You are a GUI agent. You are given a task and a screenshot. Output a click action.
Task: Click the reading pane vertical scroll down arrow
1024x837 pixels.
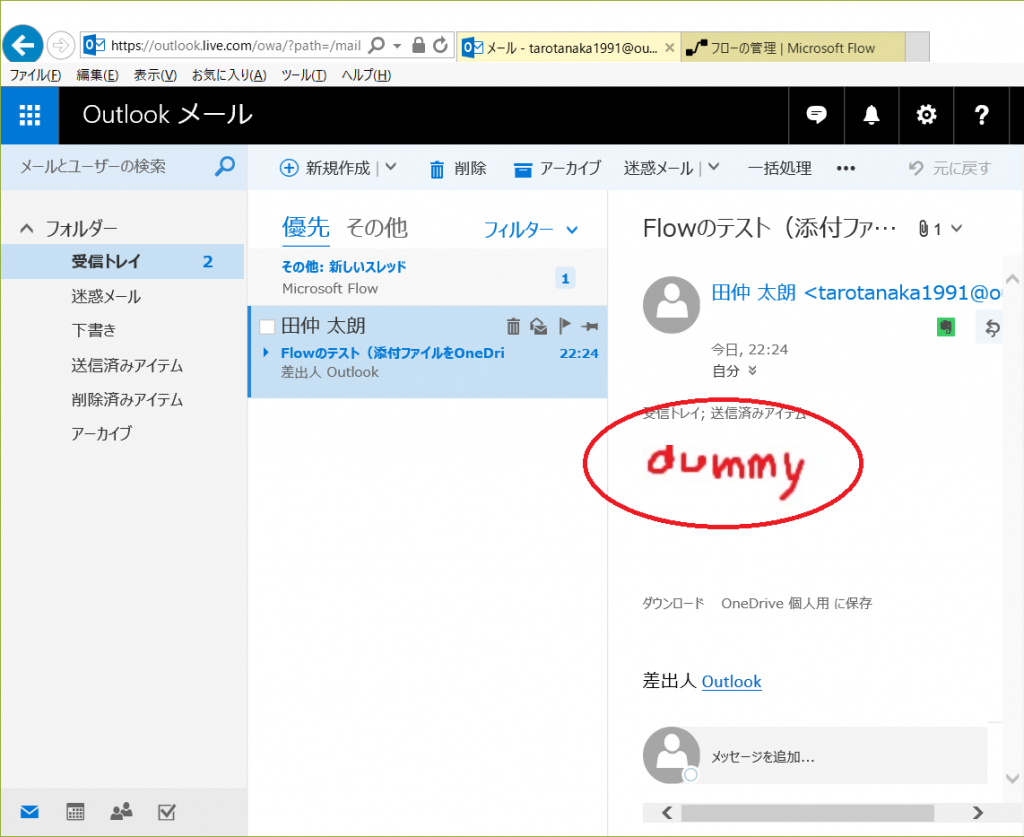pos(1012,778)
